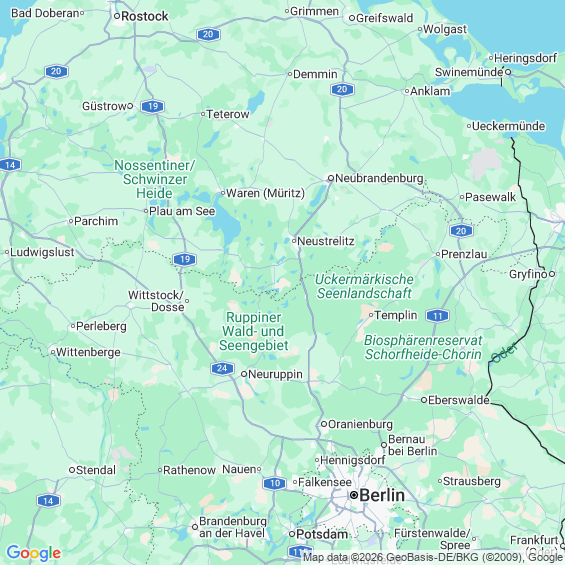Click the A24 highway shield near Neuruppin
Image resolution: width=565 pixels, height=565 pixels.
tap(222, 368)
